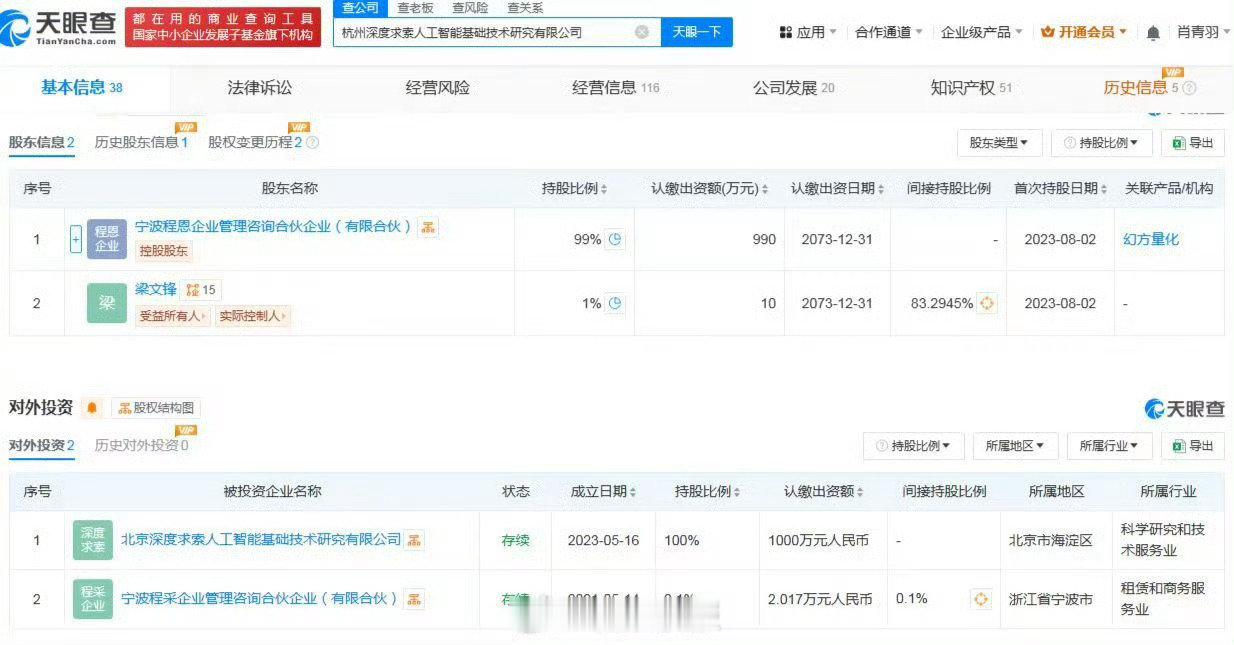Open the 经营信息 tab
The height and width of the screenshot is (645, 1234).
point(616,88)
